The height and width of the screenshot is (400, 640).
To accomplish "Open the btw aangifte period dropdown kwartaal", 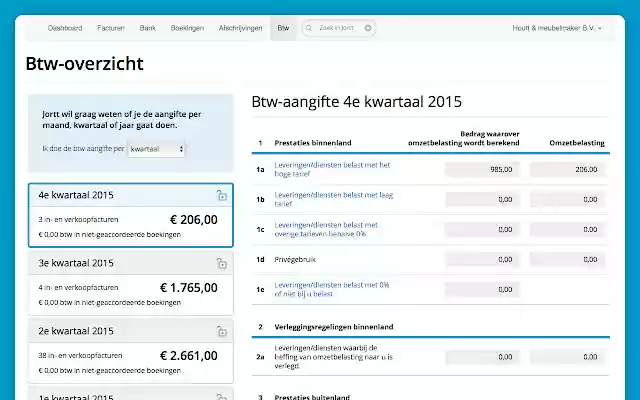I will click(x=156, y=149).
